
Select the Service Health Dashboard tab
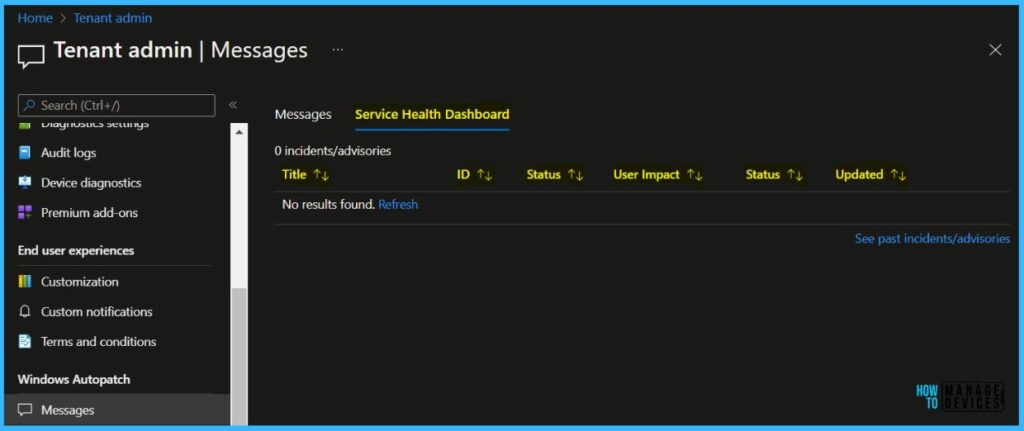pos(432,114)
